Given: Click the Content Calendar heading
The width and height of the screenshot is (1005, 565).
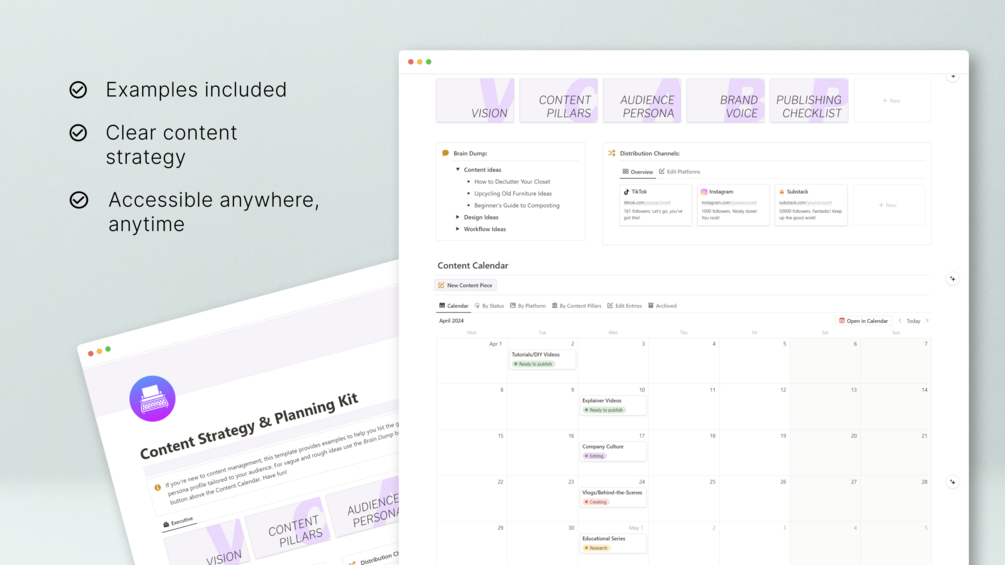Looking at the screenshot, I should pyautogui.click(x=472, y=265).
